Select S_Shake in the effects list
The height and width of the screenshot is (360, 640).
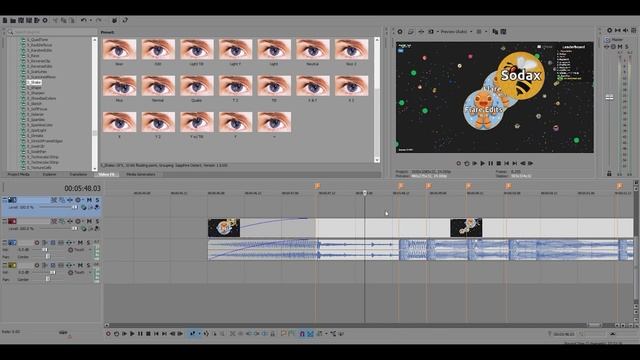click(35, 82)
